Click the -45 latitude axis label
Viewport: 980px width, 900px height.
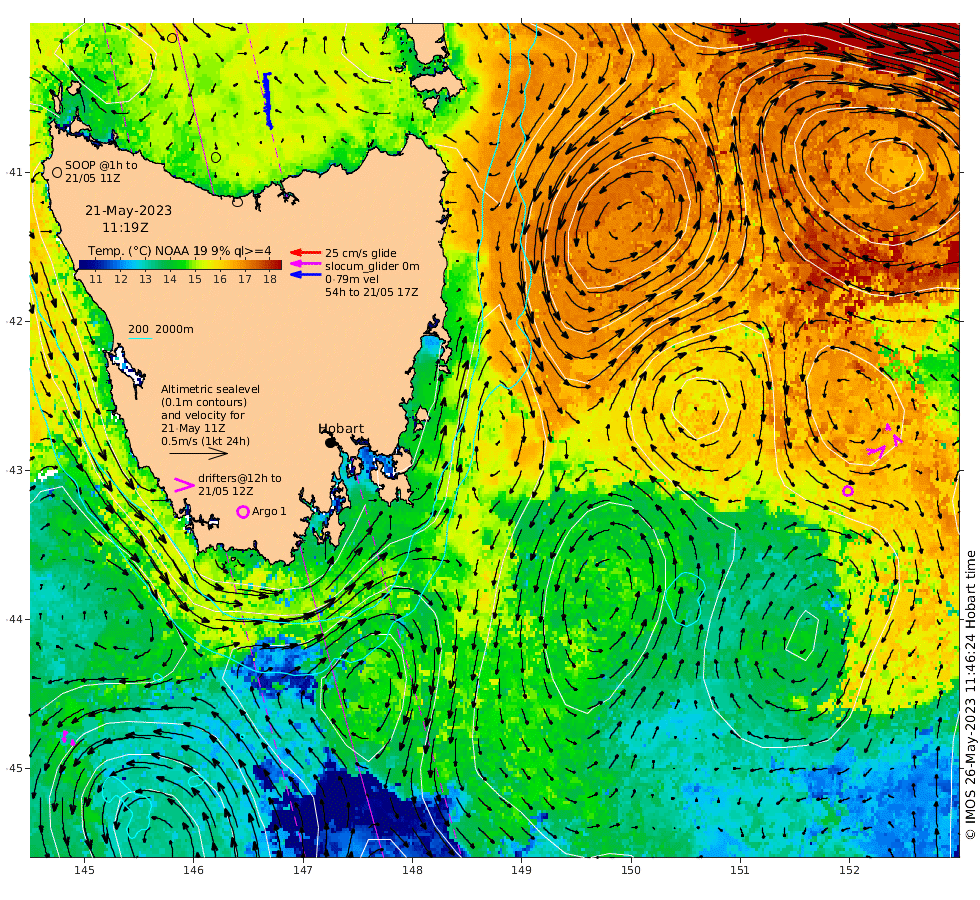click(14, 768)
